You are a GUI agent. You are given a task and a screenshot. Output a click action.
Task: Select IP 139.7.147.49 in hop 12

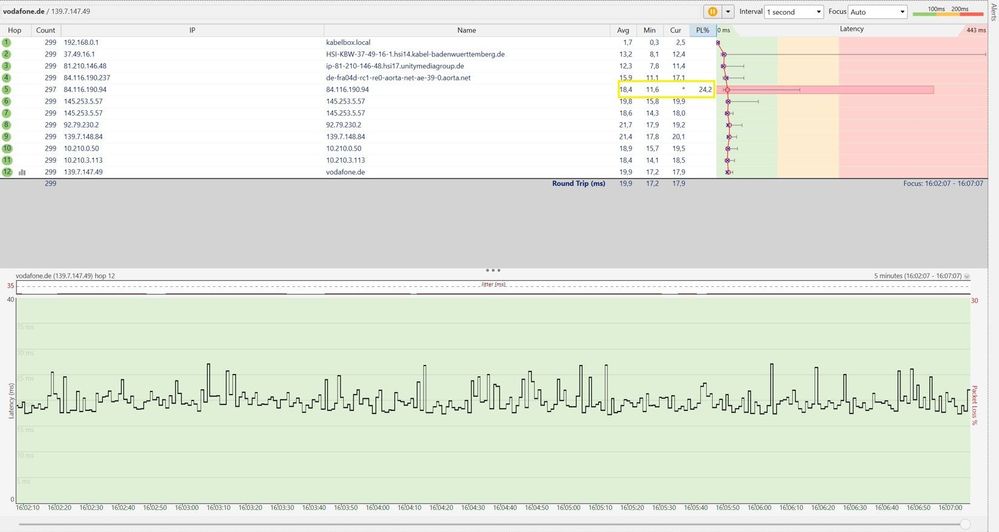(83, 172)
